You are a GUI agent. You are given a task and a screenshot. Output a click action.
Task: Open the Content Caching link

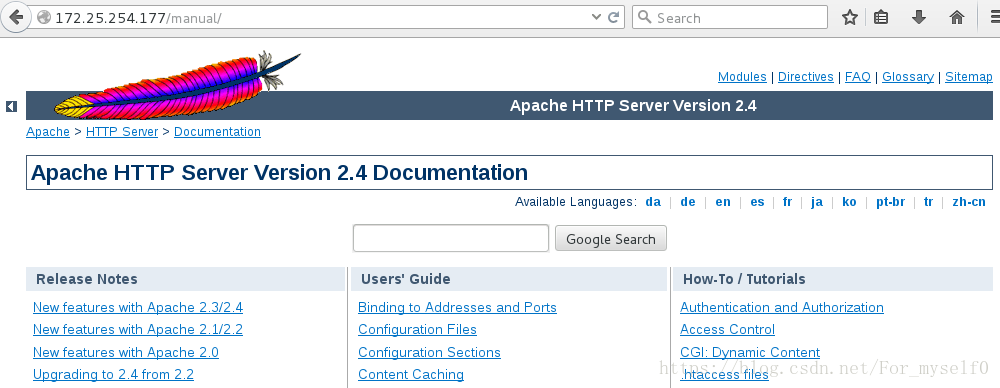coord(411,374)
